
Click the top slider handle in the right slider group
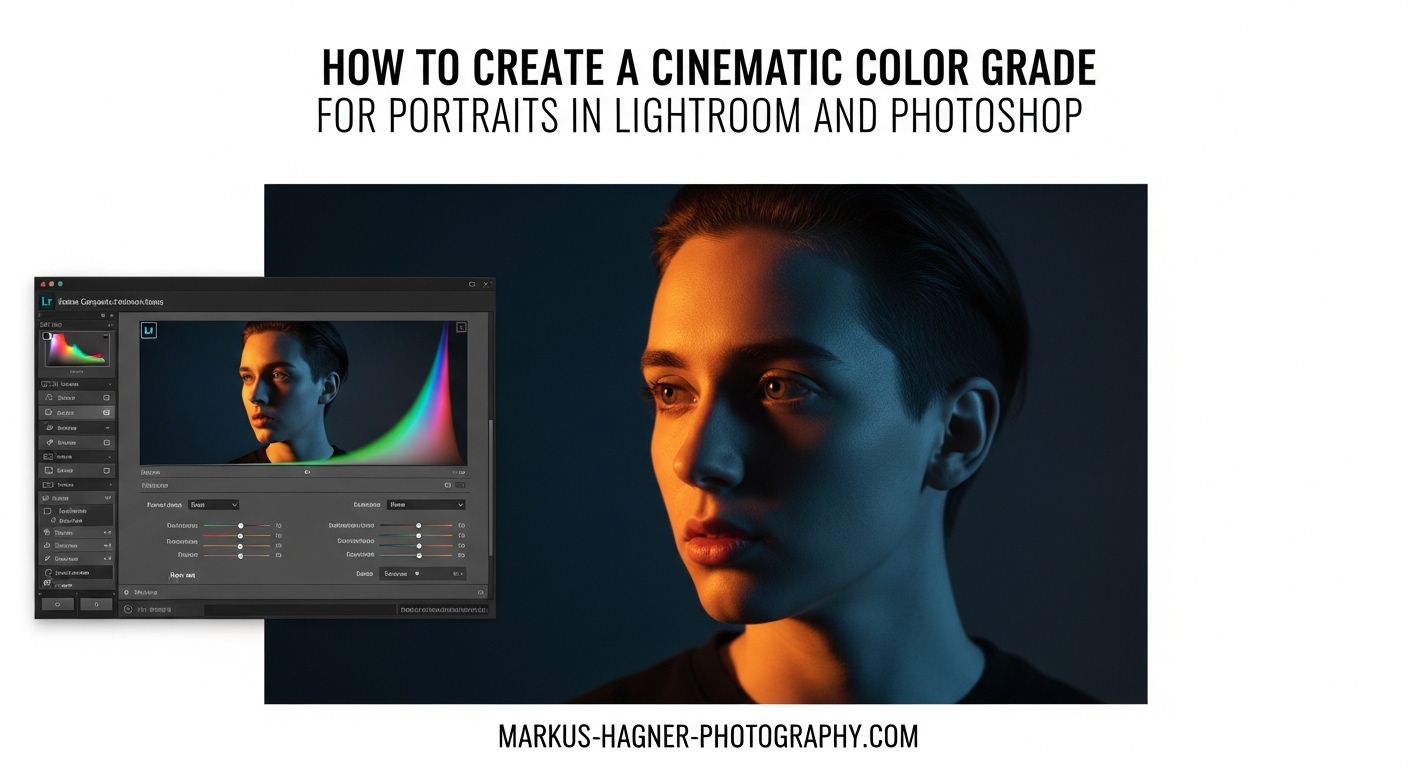click(418, 525)
